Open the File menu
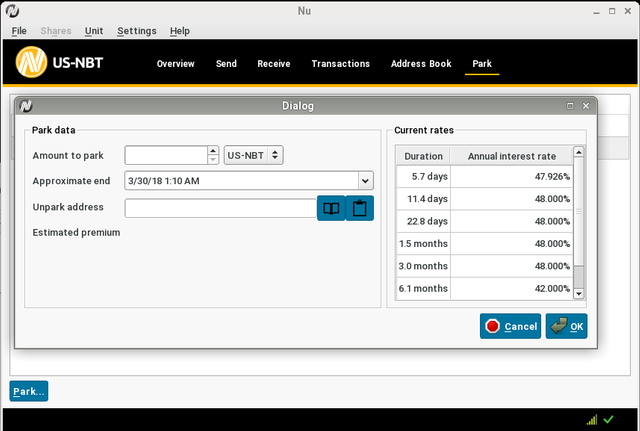 [x=19, y=31]
